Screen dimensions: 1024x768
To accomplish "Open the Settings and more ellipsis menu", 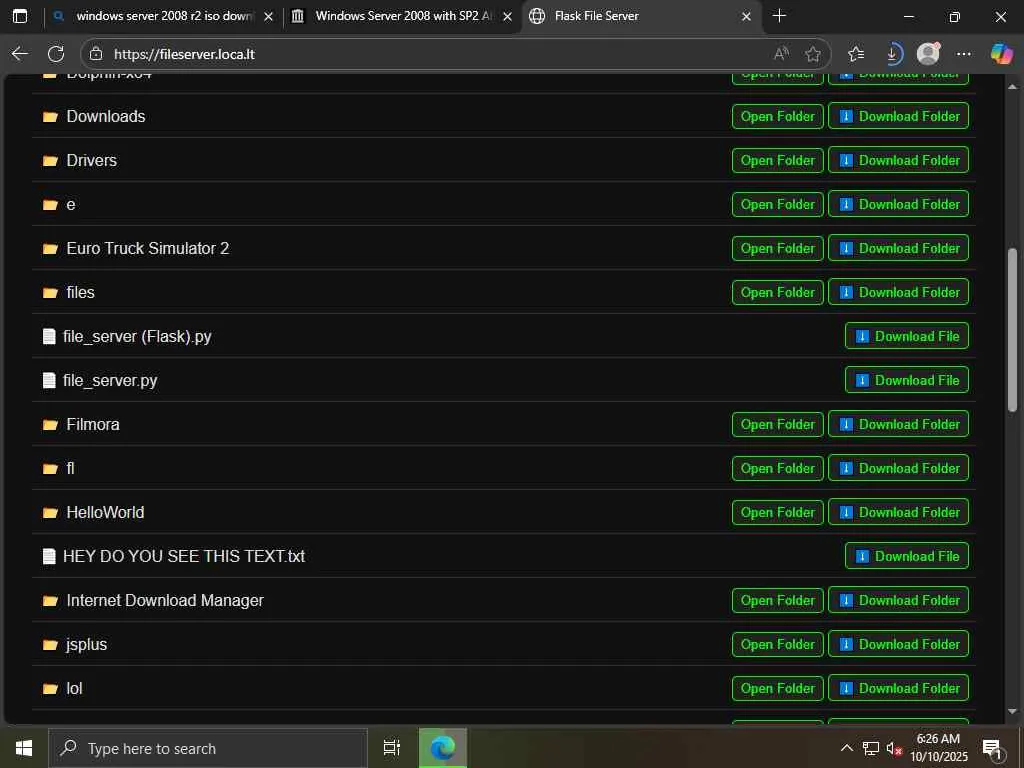I will pyautogui.click(x=963, y=54).
